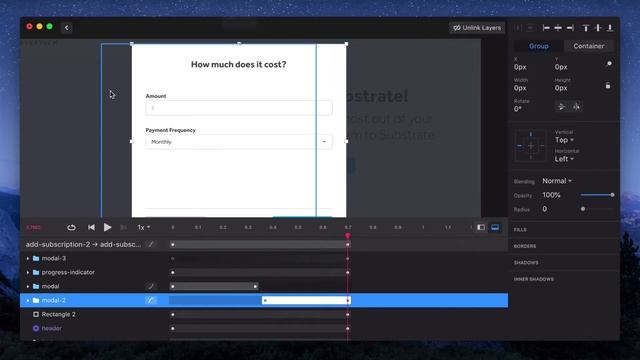This screenshot has width=640, height=360.
Task: Play the animation
Action: click(107, 227)
